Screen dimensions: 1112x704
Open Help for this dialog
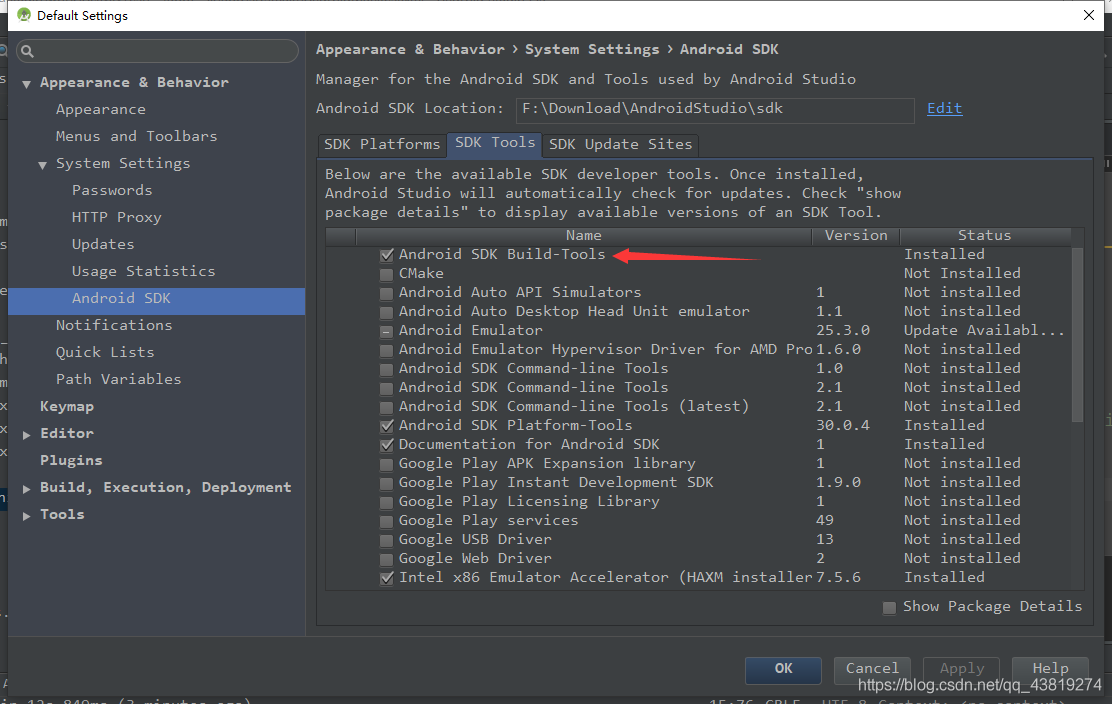tap(1050, 669)
